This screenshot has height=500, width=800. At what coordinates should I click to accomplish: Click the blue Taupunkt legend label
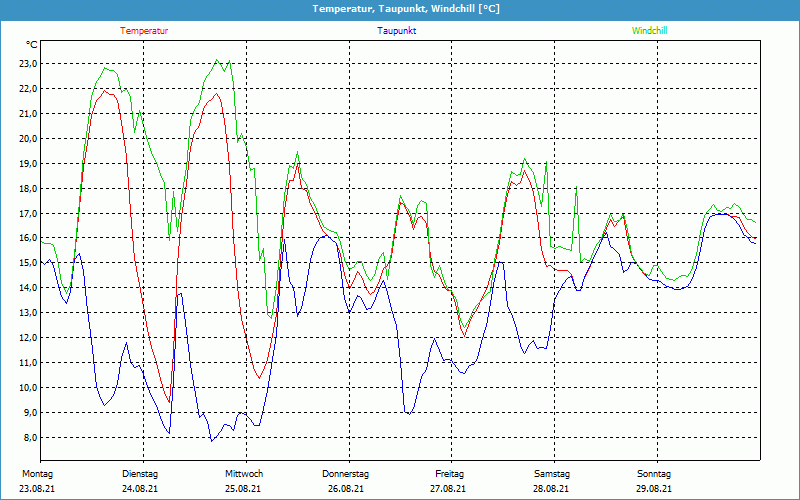pos(397,31)
